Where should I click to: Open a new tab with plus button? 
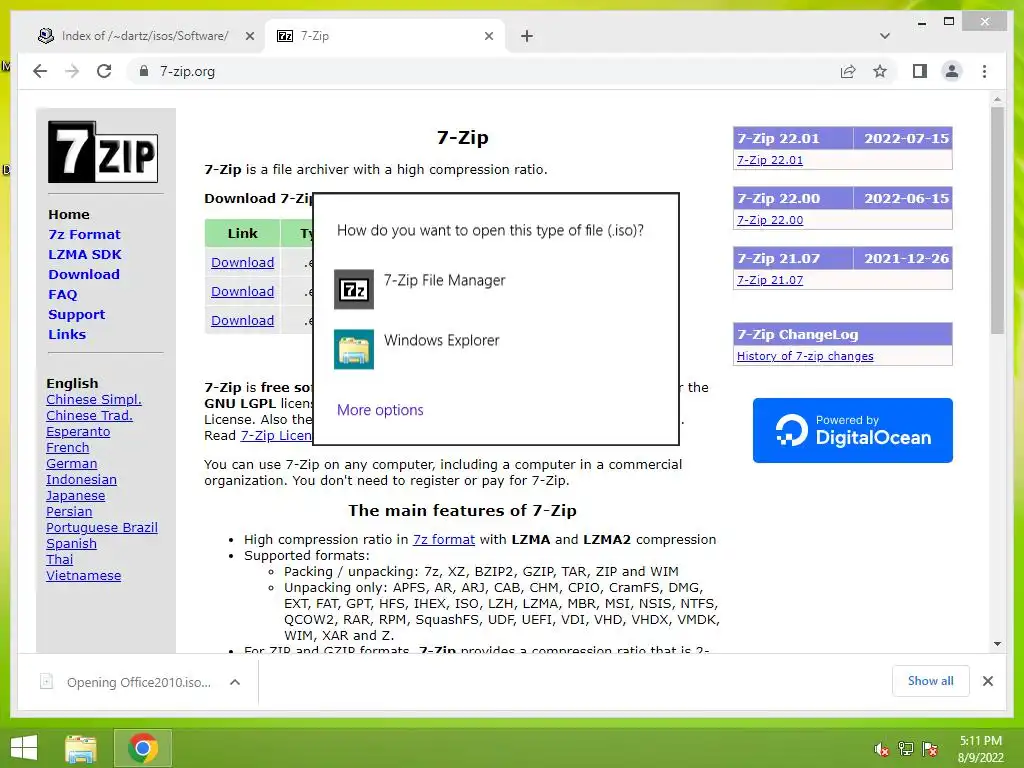pyautogui.click(x=527, y=36)
